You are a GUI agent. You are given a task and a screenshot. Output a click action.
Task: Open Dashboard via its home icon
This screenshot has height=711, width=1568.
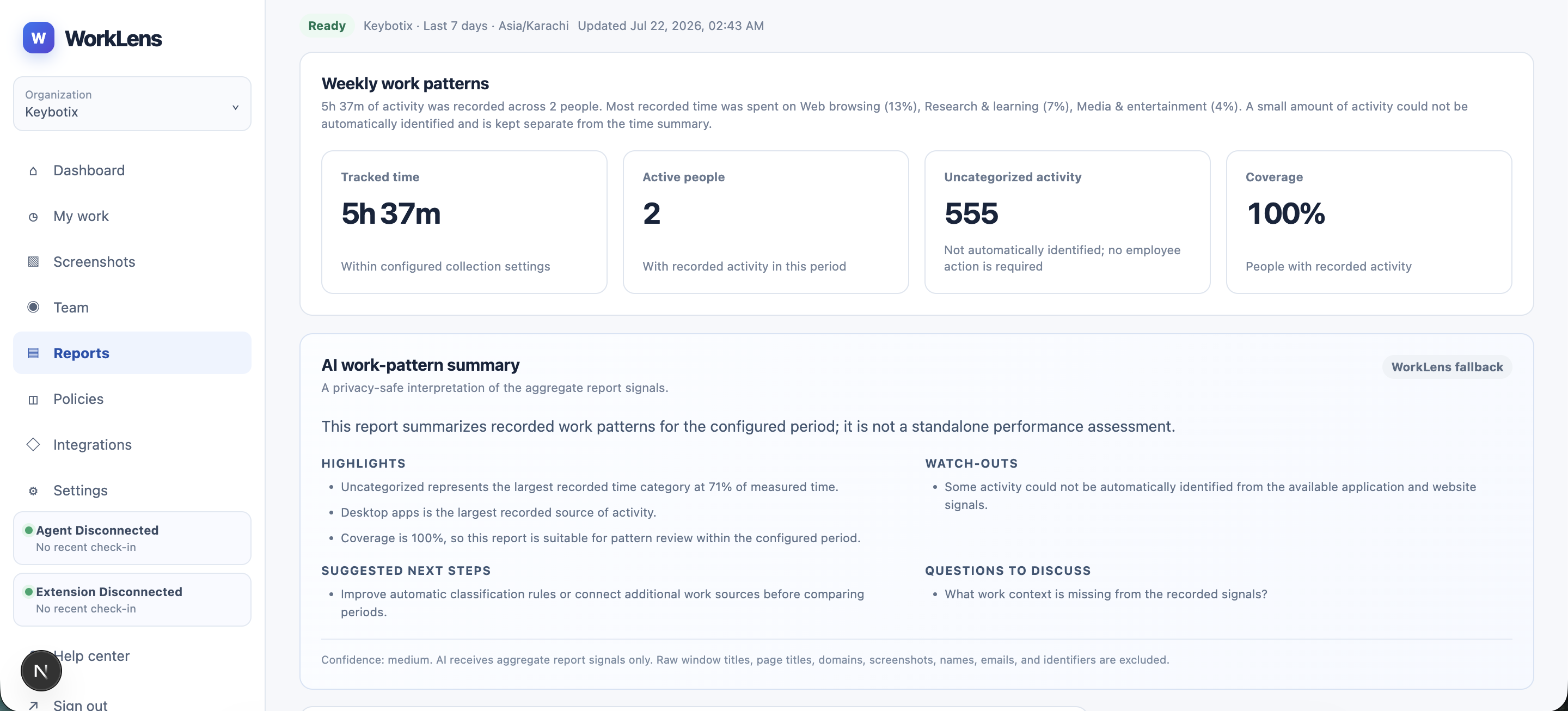(x=33, y=171)
